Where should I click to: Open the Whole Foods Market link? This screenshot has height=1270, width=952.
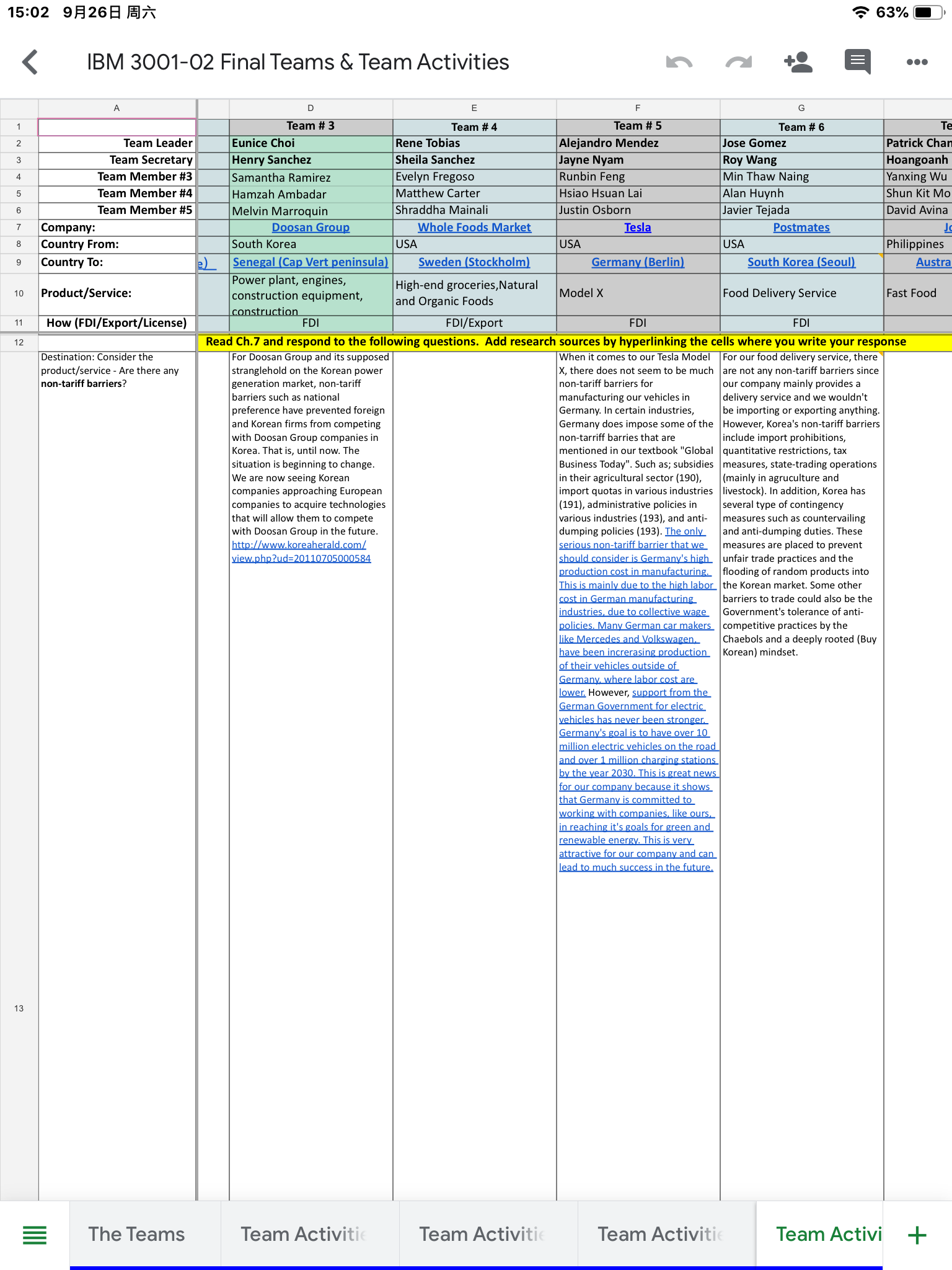[x=474, y=228]
